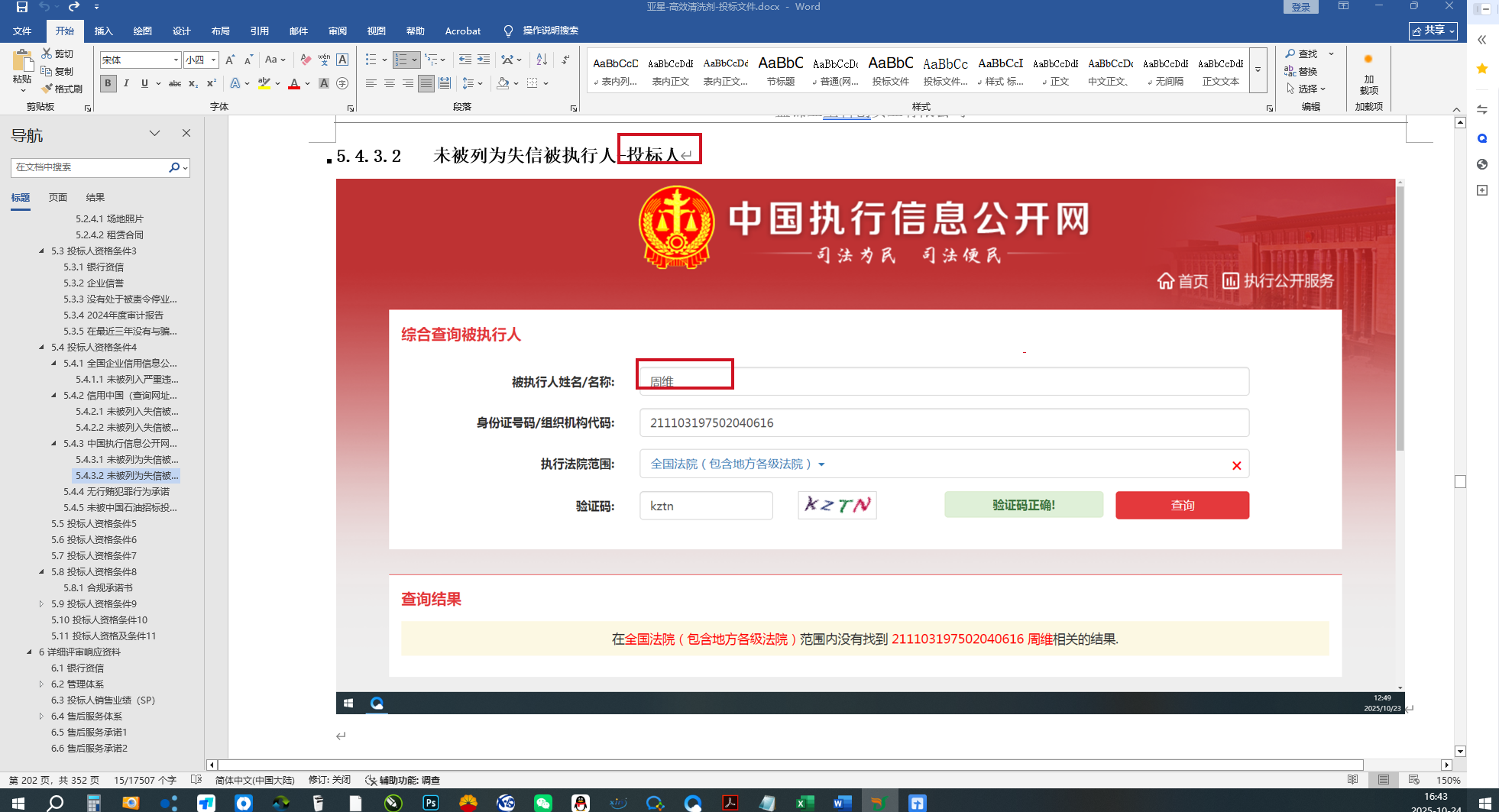
Task: Show or hide paragraph marks
Action: [x=565, y=60]
